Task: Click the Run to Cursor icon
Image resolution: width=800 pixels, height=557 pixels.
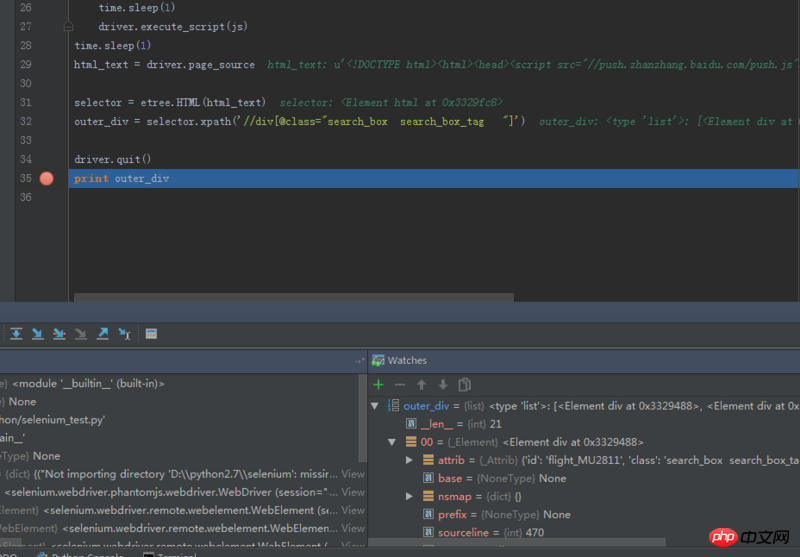Action: 124,333
